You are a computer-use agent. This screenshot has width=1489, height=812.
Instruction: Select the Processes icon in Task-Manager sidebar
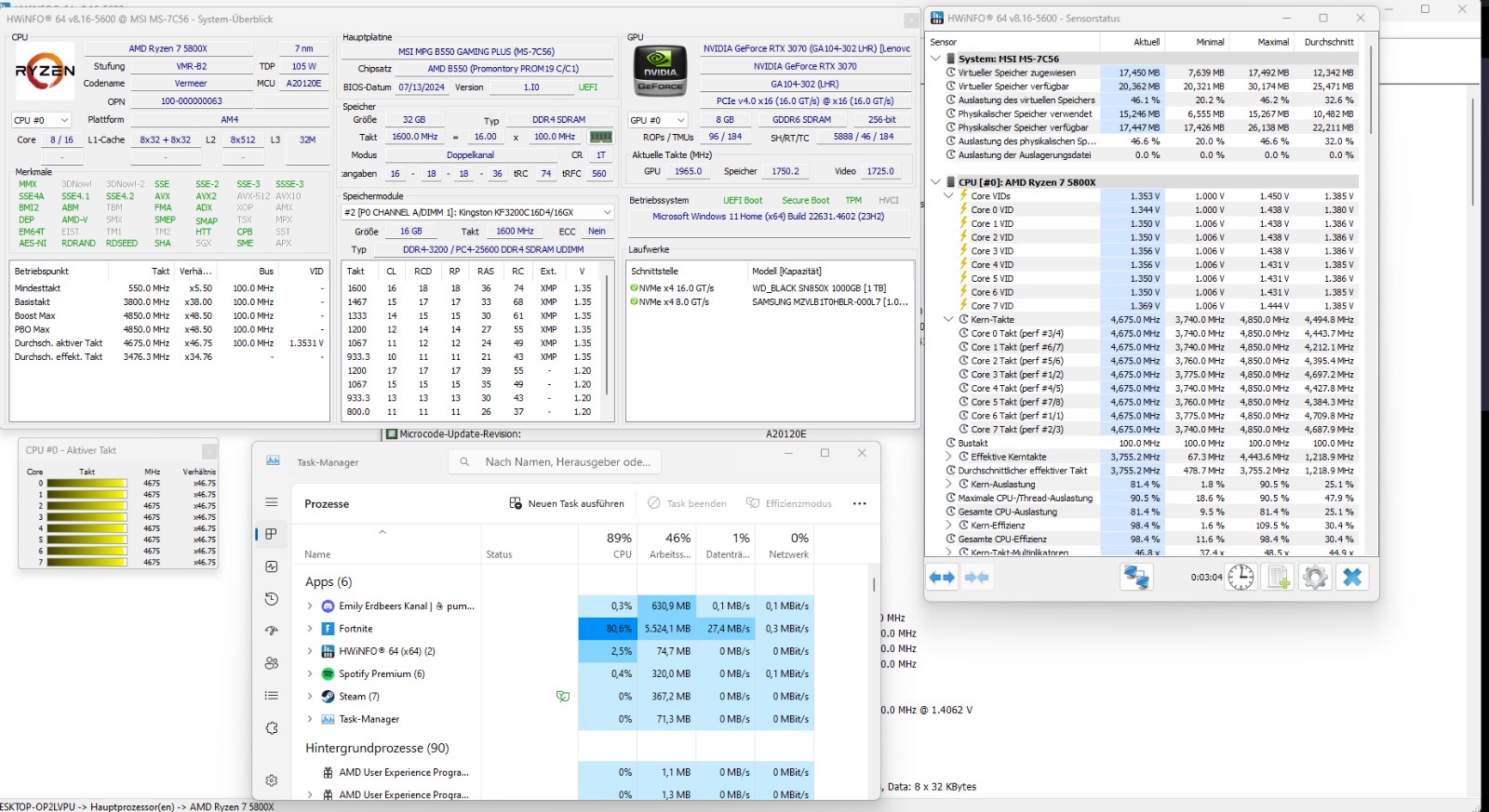pyautogui.click(x=272, y=534)
